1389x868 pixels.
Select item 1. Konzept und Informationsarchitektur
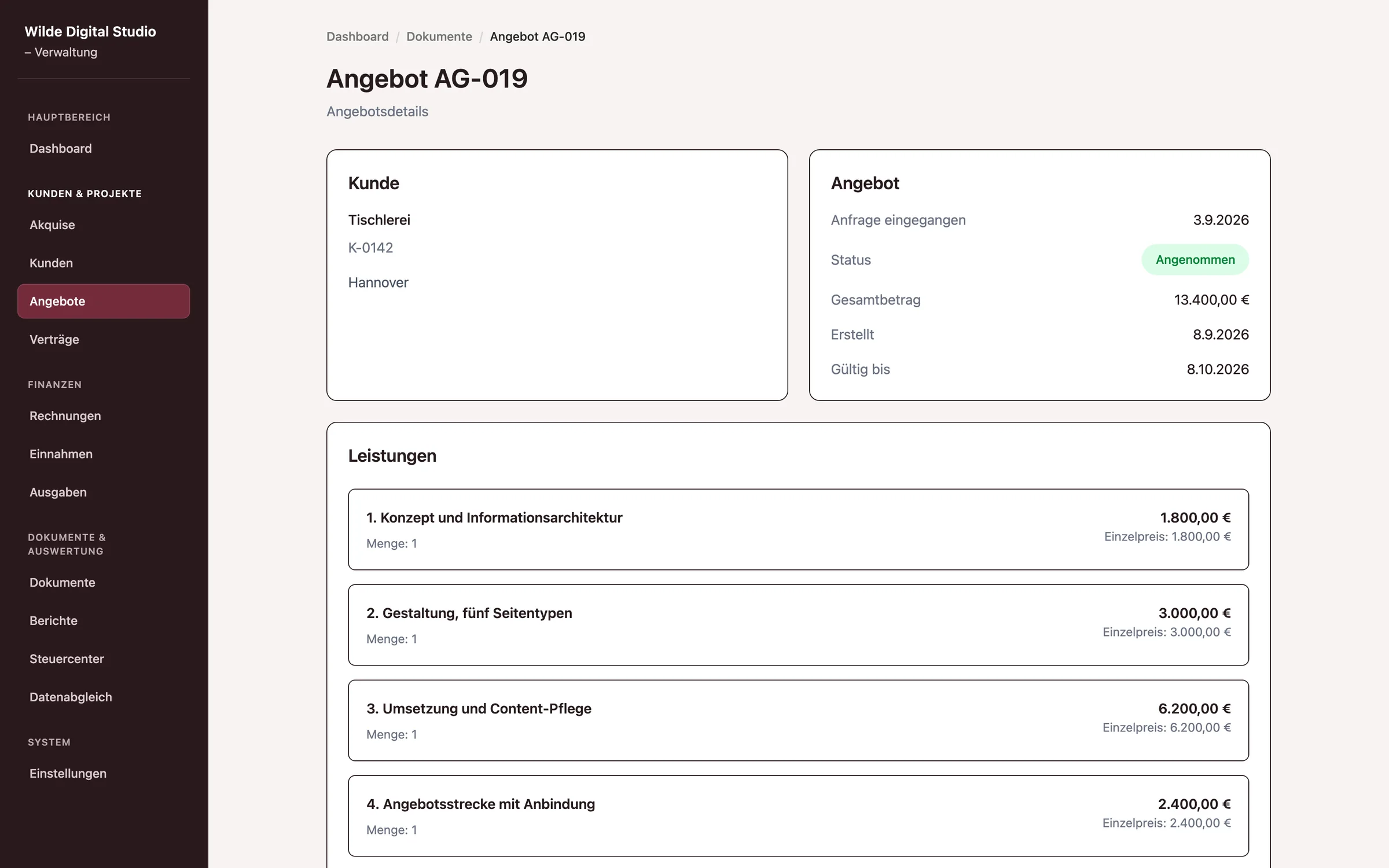pyautogui.click(x=799, y=529)
